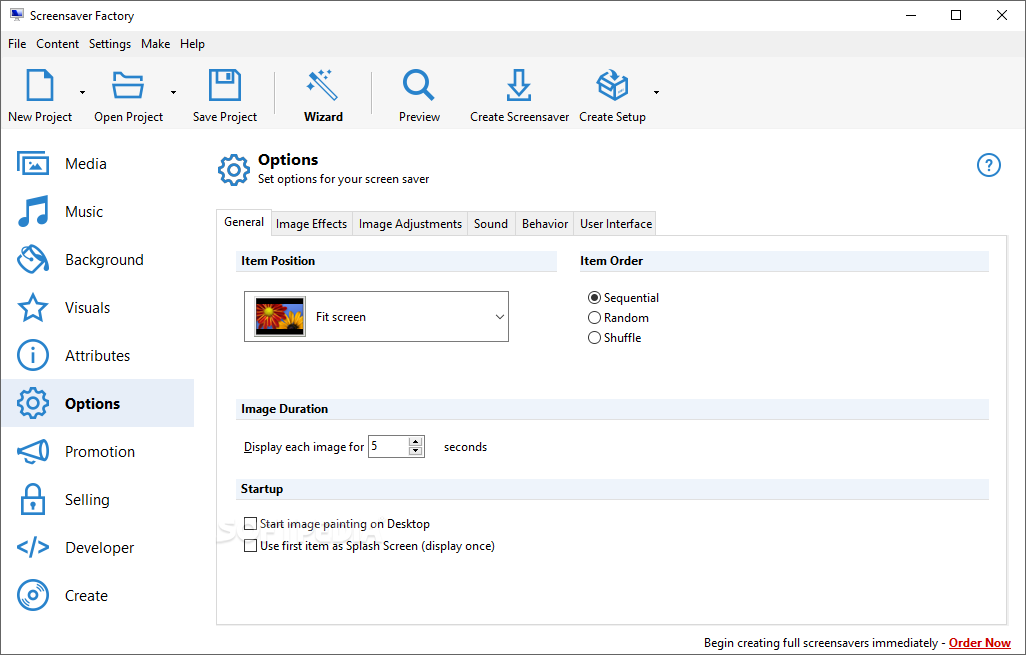Switch to the Image Adjustments tab

[410, 224]
